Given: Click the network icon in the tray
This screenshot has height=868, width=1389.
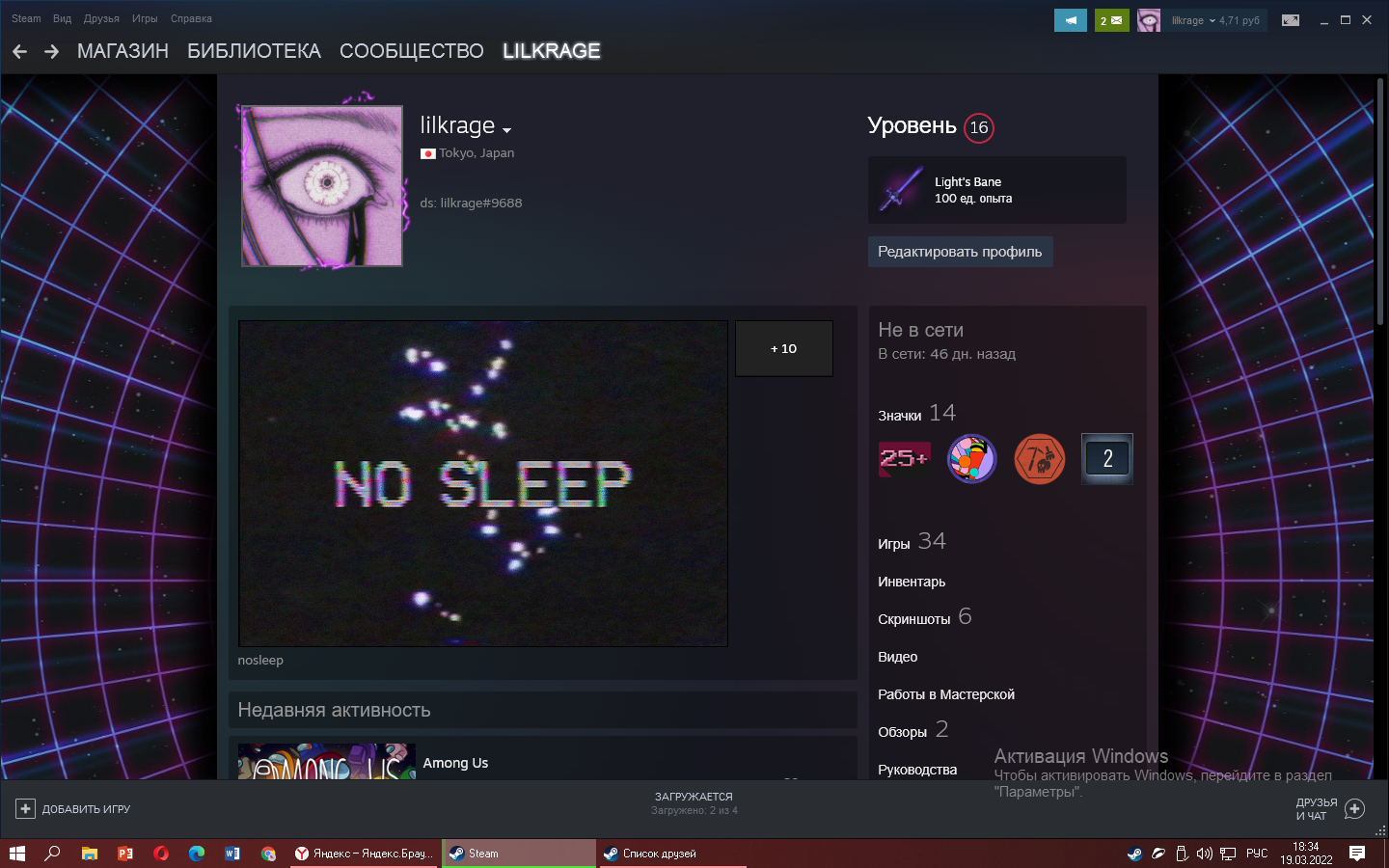Looking at the screenshot, I should 1228,854.
